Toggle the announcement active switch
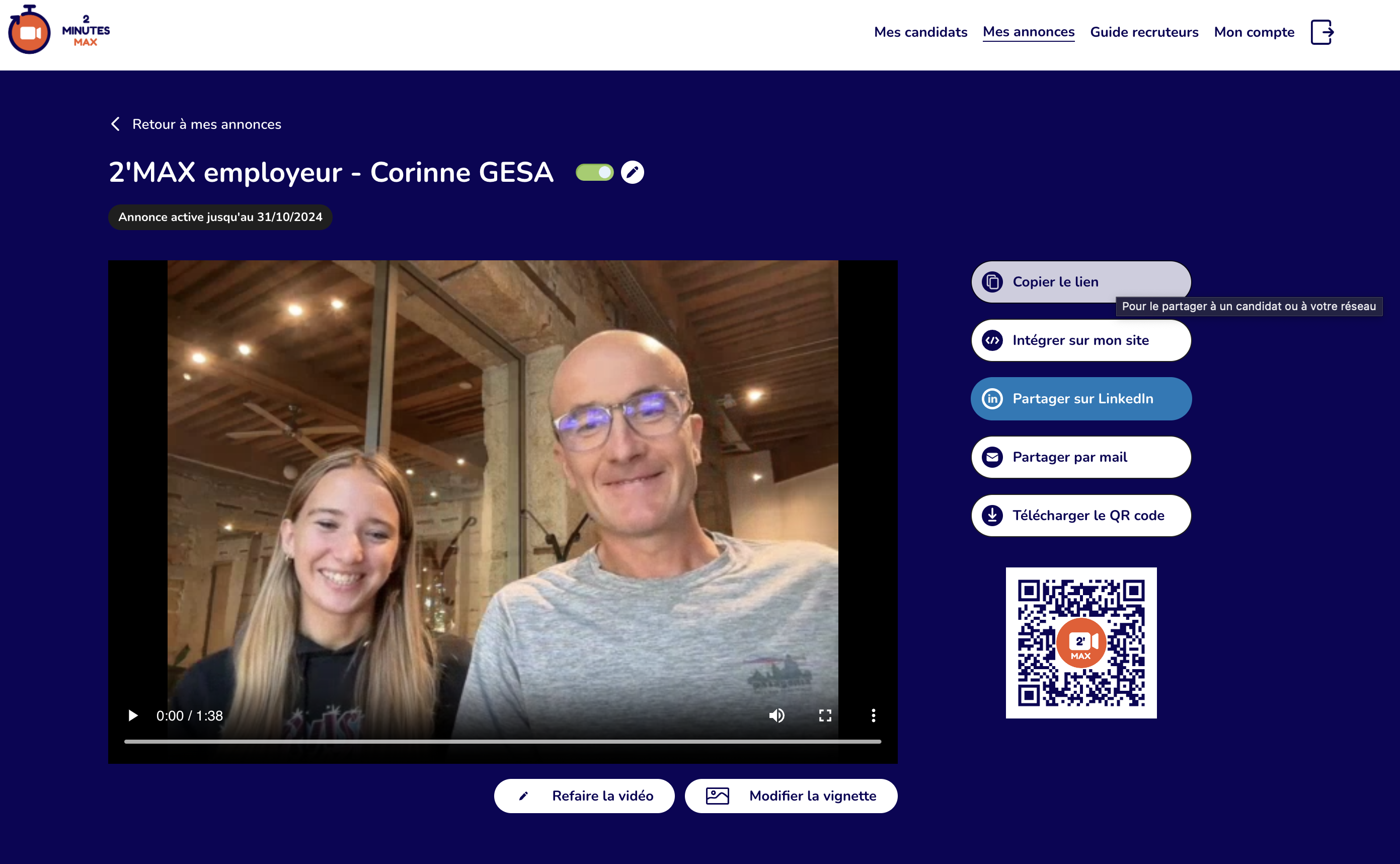This screenshot has height=864, width=1400. click(x=594, y=172)
